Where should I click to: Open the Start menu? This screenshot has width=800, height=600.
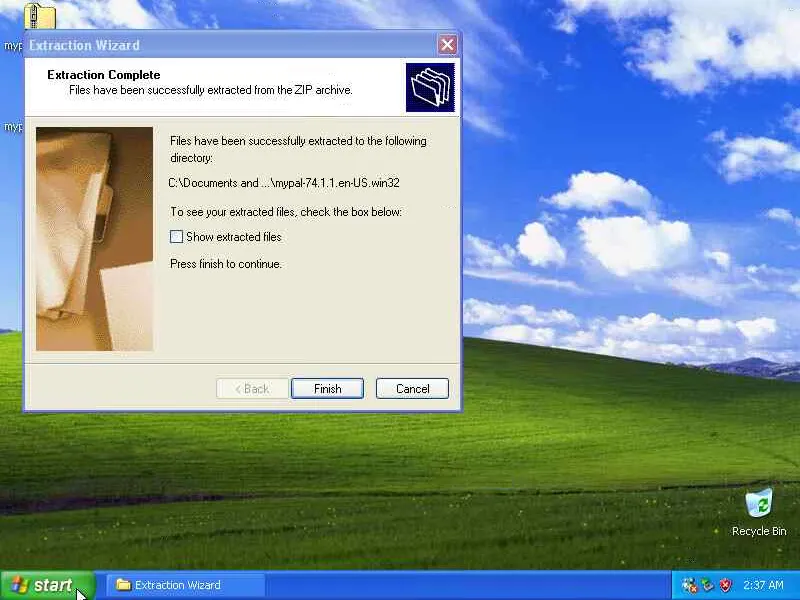point(47,585)
